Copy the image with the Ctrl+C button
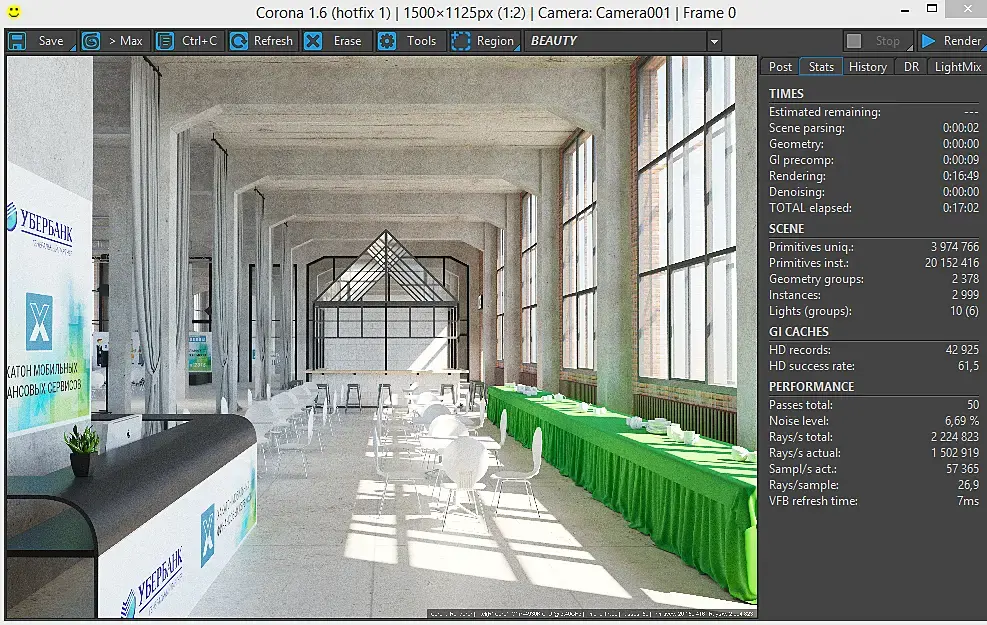The width and height of the screenshot is (987, 625). (188, 42)
